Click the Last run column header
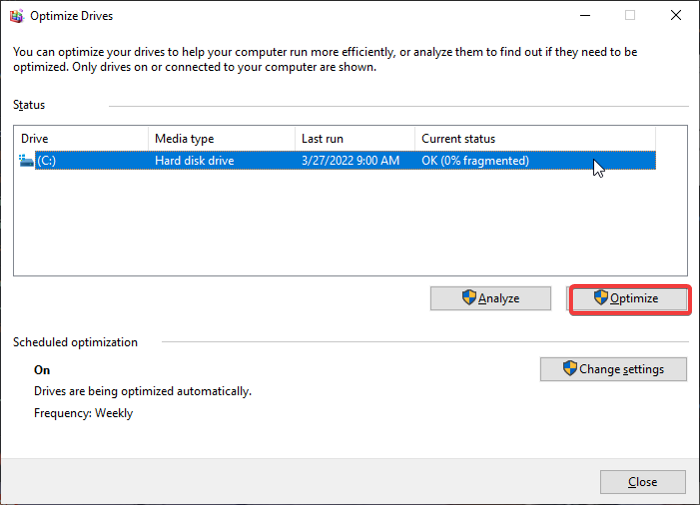This screenshot has width=700, height=505. pos(353,139)
